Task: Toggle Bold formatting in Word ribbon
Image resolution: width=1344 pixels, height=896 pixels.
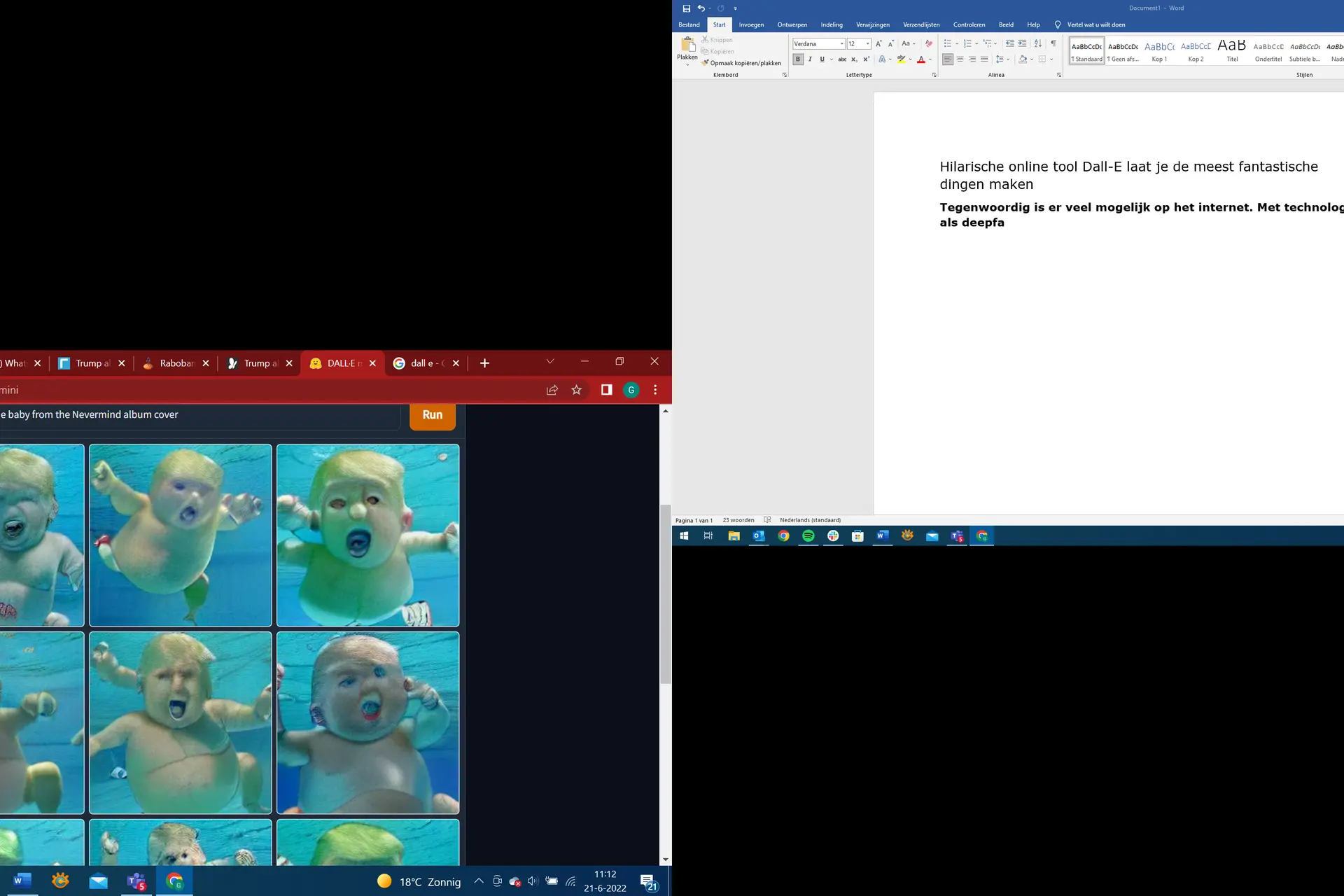Action: click(797, 59)
